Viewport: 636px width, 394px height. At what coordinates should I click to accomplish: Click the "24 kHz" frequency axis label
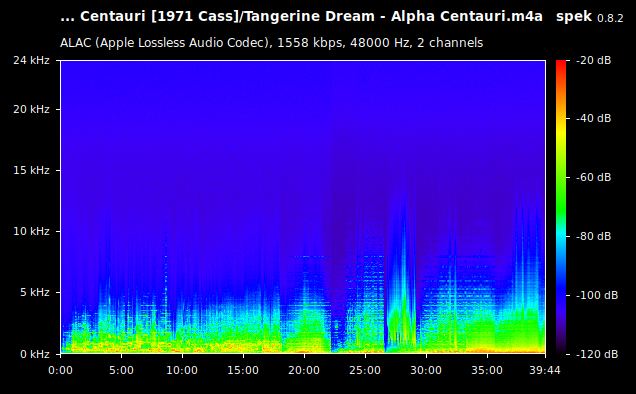click(31, 60)
